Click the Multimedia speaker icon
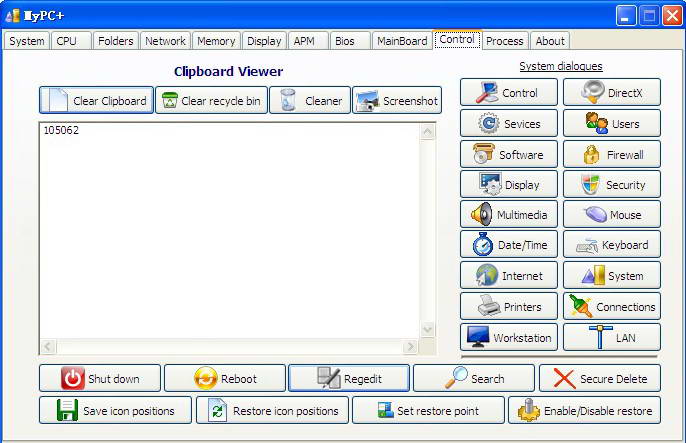The width and height of the screenshot is (686, 443). click(x=482, y=214)
